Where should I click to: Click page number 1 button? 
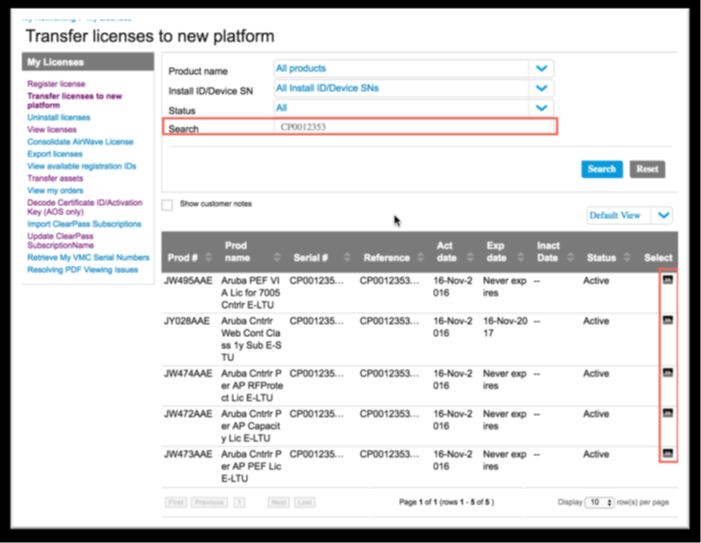tap(239, 502)
